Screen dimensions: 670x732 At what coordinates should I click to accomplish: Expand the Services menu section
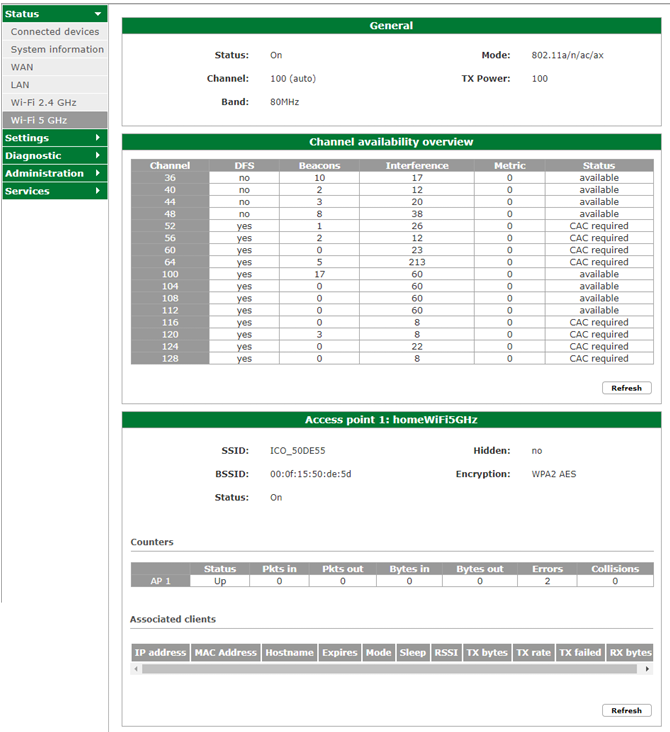55,191
